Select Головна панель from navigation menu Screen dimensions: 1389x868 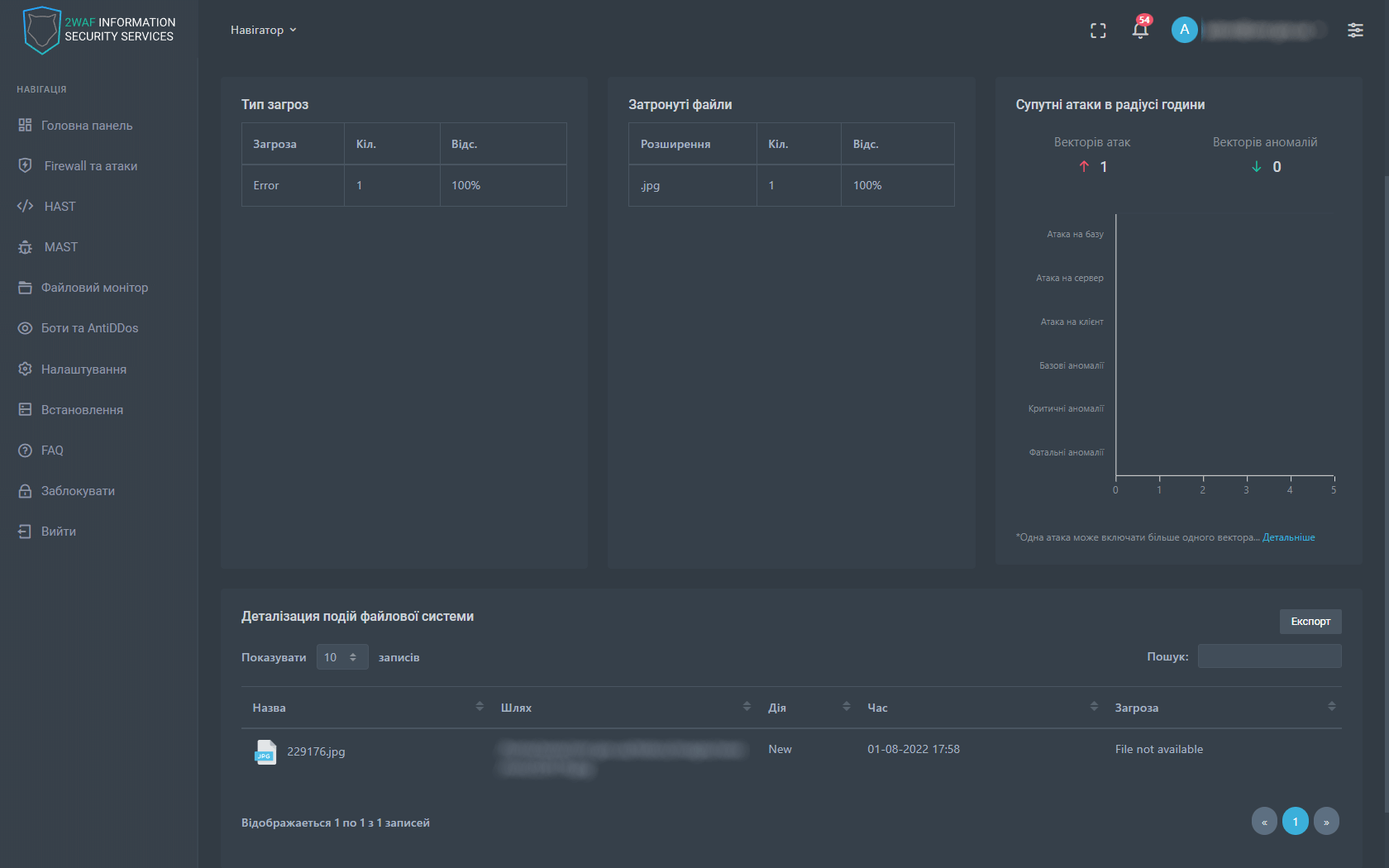[x=86, y=125]
